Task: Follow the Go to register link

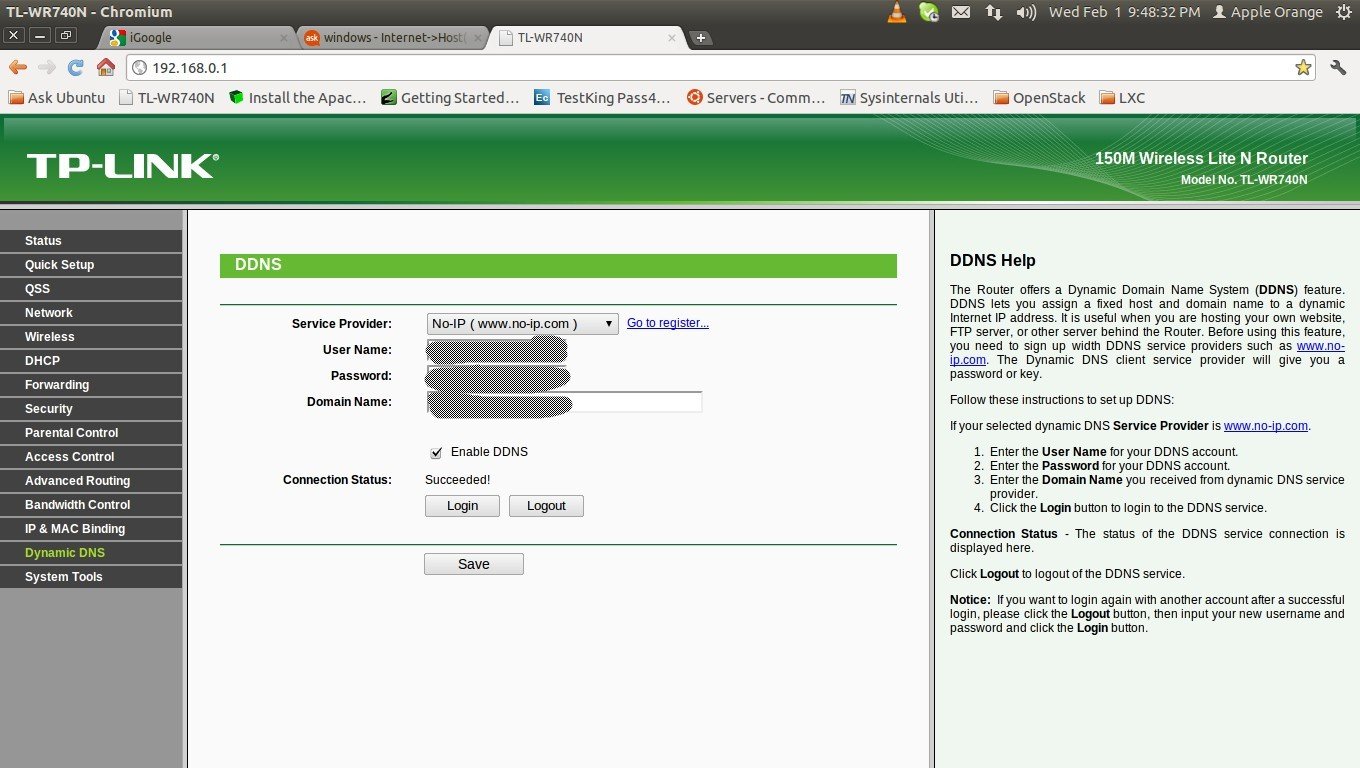Action: coord(668,323)
